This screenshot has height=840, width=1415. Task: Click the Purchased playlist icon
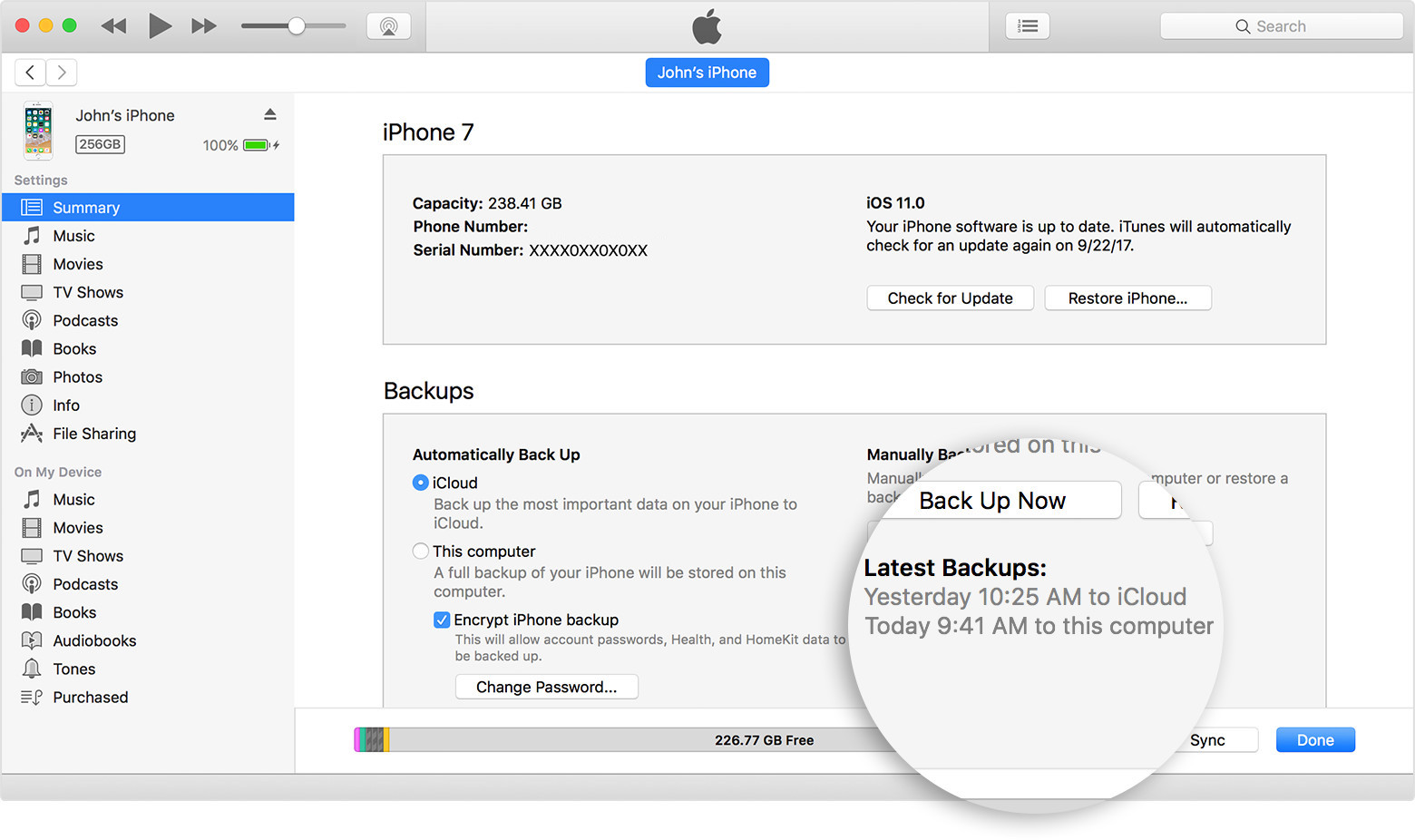32,697
